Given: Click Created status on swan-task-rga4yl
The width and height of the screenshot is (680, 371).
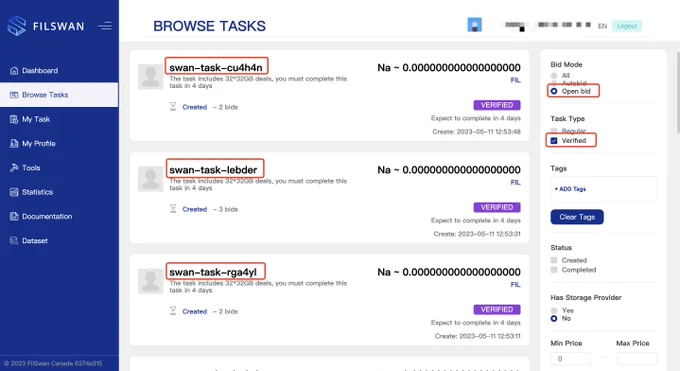Looking at the screenshot, I should 194,312.
